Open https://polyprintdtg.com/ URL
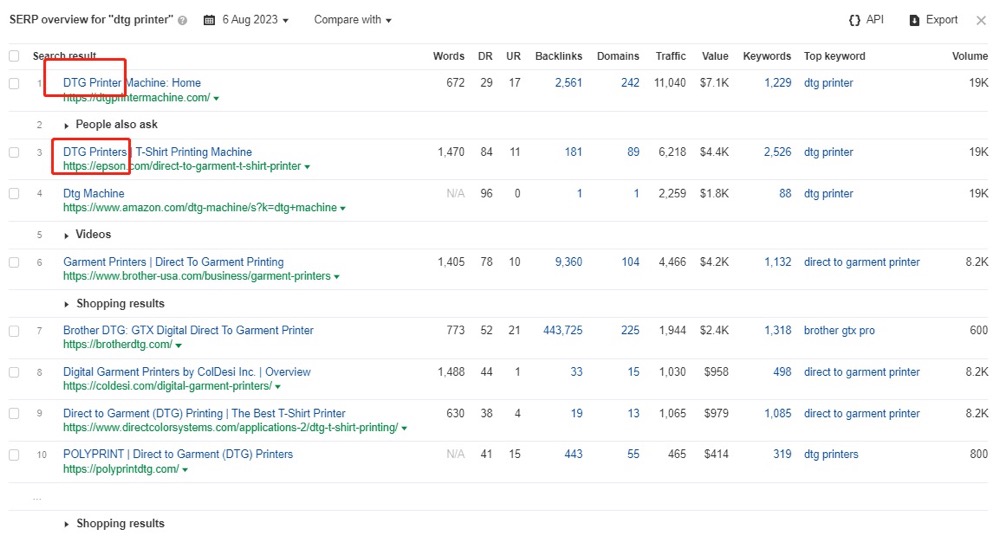This screenshot has height=536, width=1000. 121,469
